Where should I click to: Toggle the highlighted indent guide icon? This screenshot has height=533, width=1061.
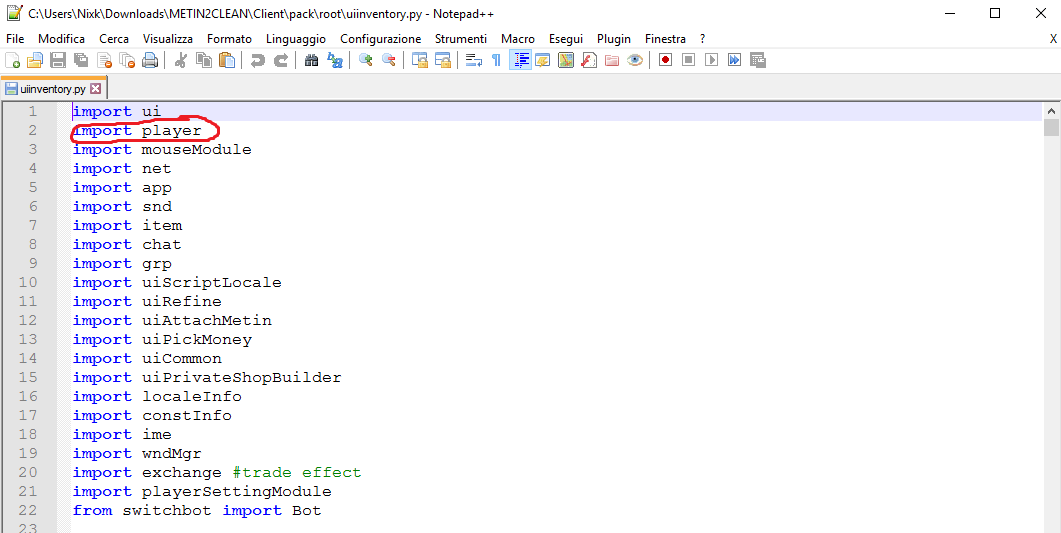520,60
